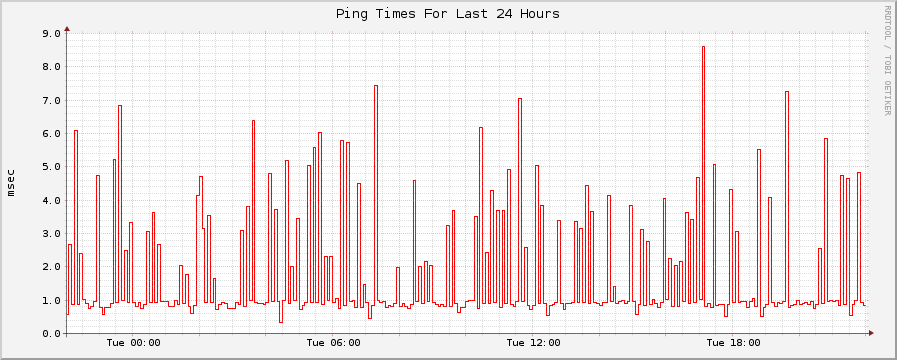This screenshot has width=897, height=360.
Task: Click the 0.0 y-axis value
Action: pyautogui.click(x=51, y=333)
